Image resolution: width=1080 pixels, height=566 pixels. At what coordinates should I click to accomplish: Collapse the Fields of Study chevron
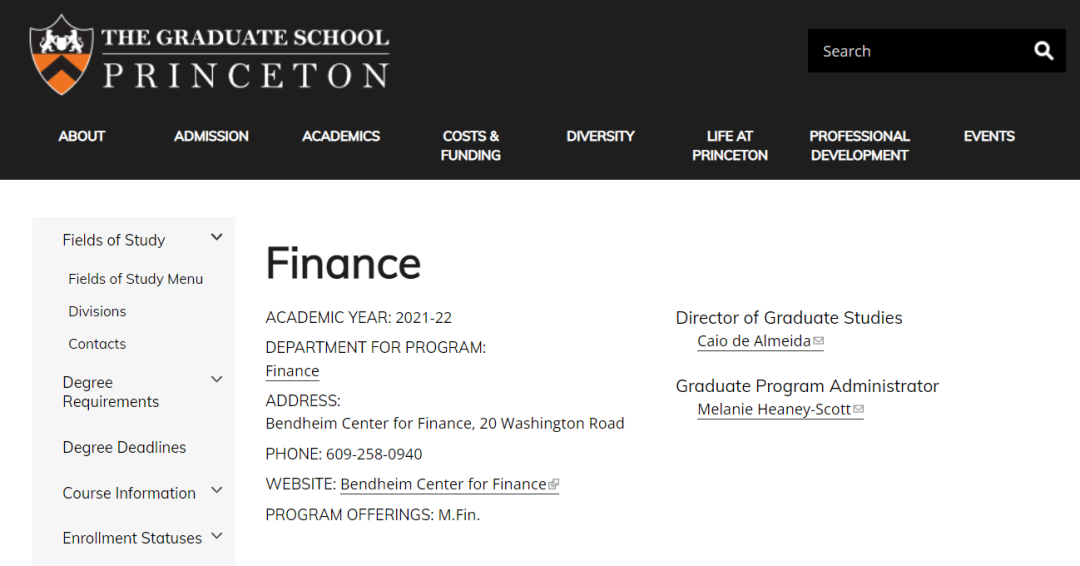click(x=216, y=238)
